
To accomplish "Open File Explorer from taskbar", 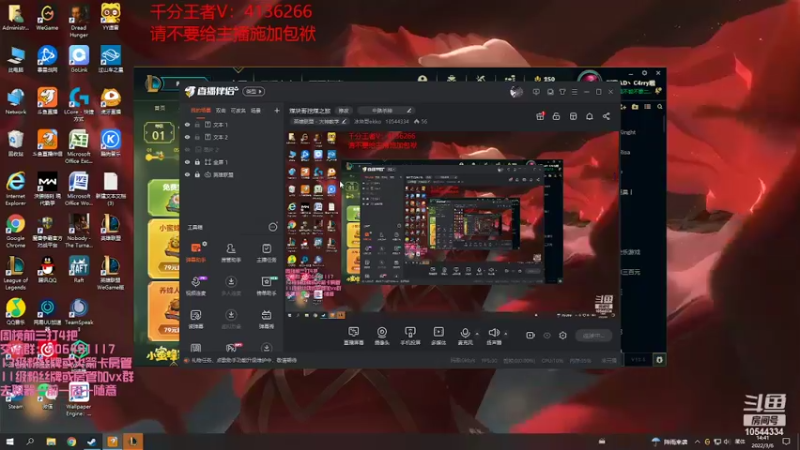I will [x=51, y=441].
